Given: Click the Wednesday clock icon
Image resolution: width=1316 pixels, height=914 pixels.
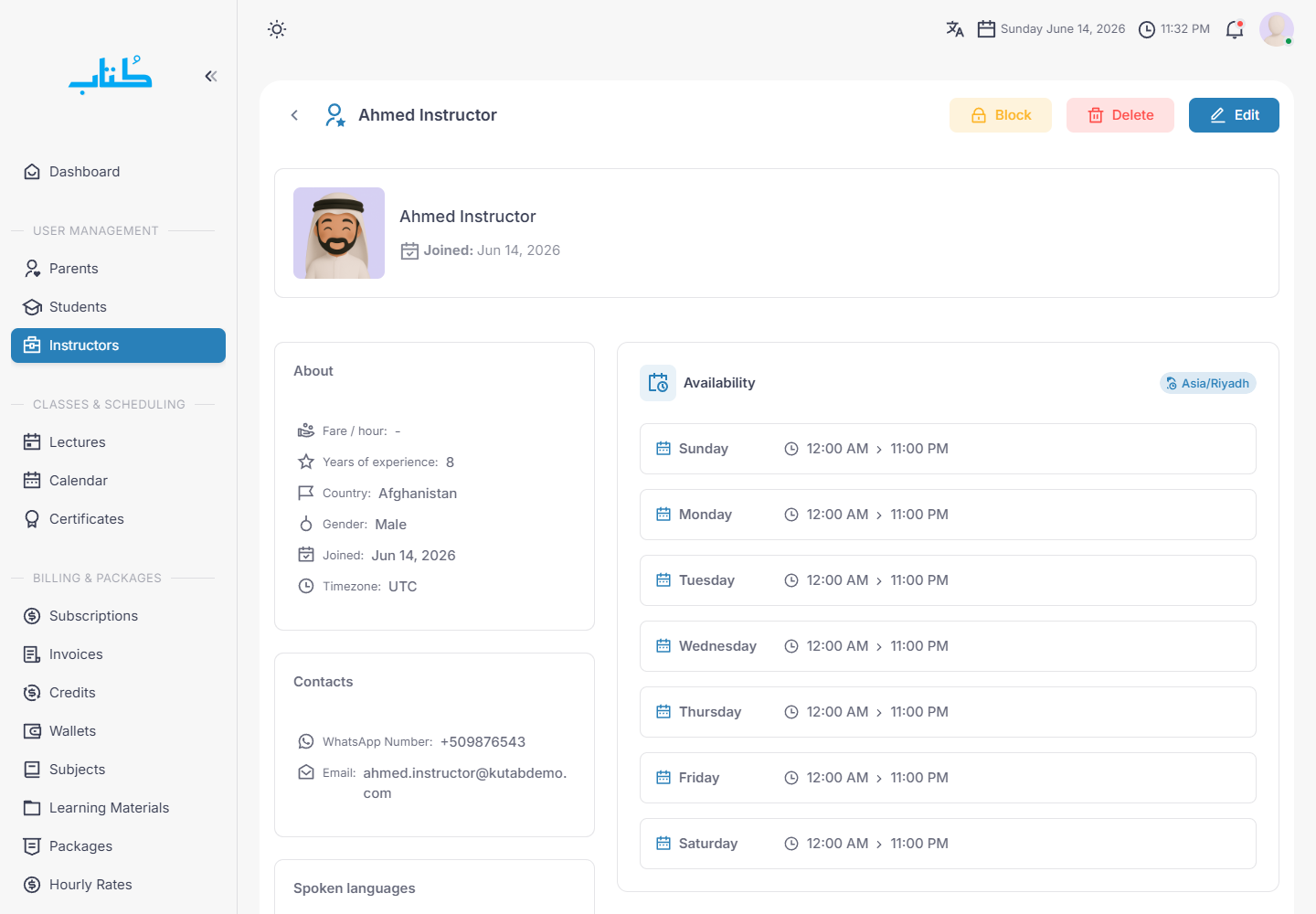Looking at the screenshot, I should (791, 646).
